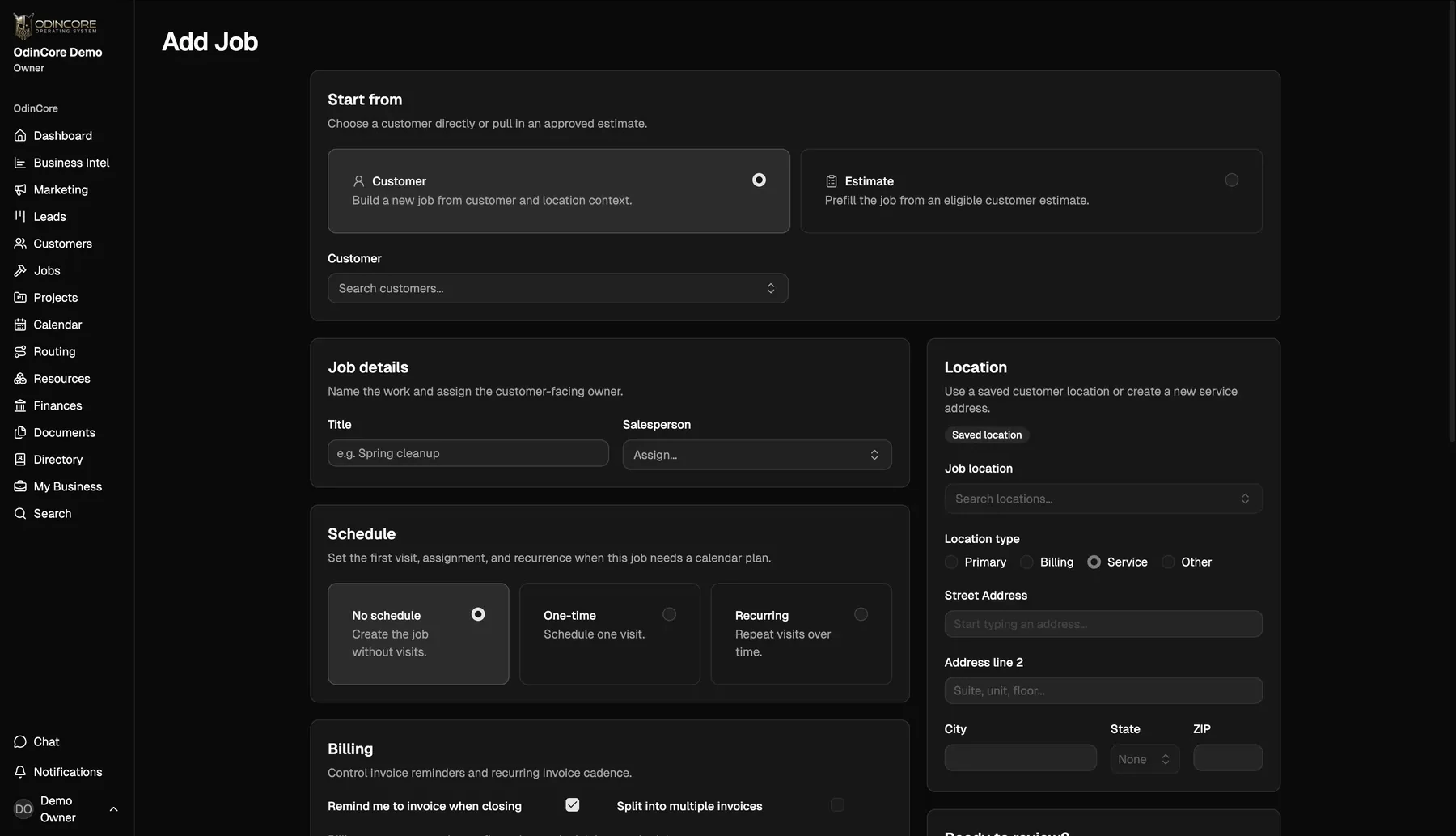Image resolution: width=1456 pixels, height=836 pixels.
Task: Open the Salesperson Assign dropdown
Action: tap(757, 455)
